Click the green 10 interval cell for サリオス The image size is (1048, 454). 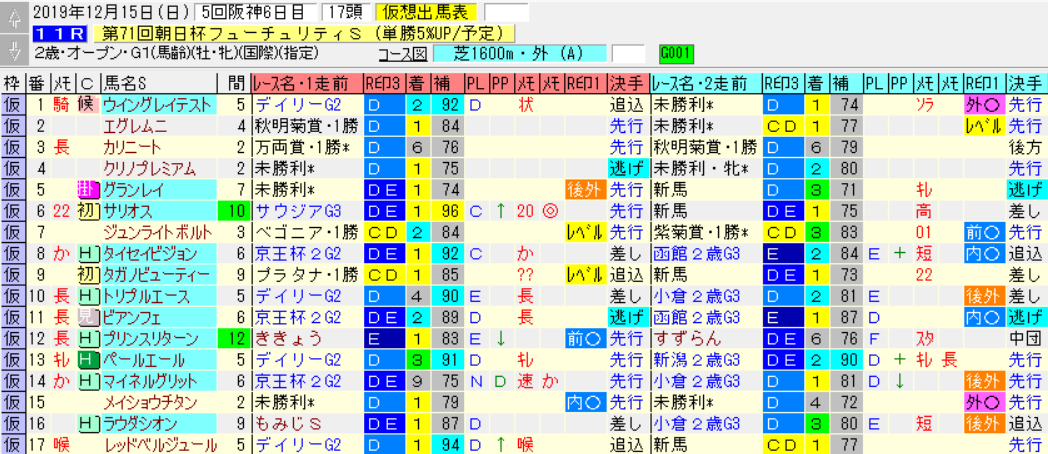point(234,212)
